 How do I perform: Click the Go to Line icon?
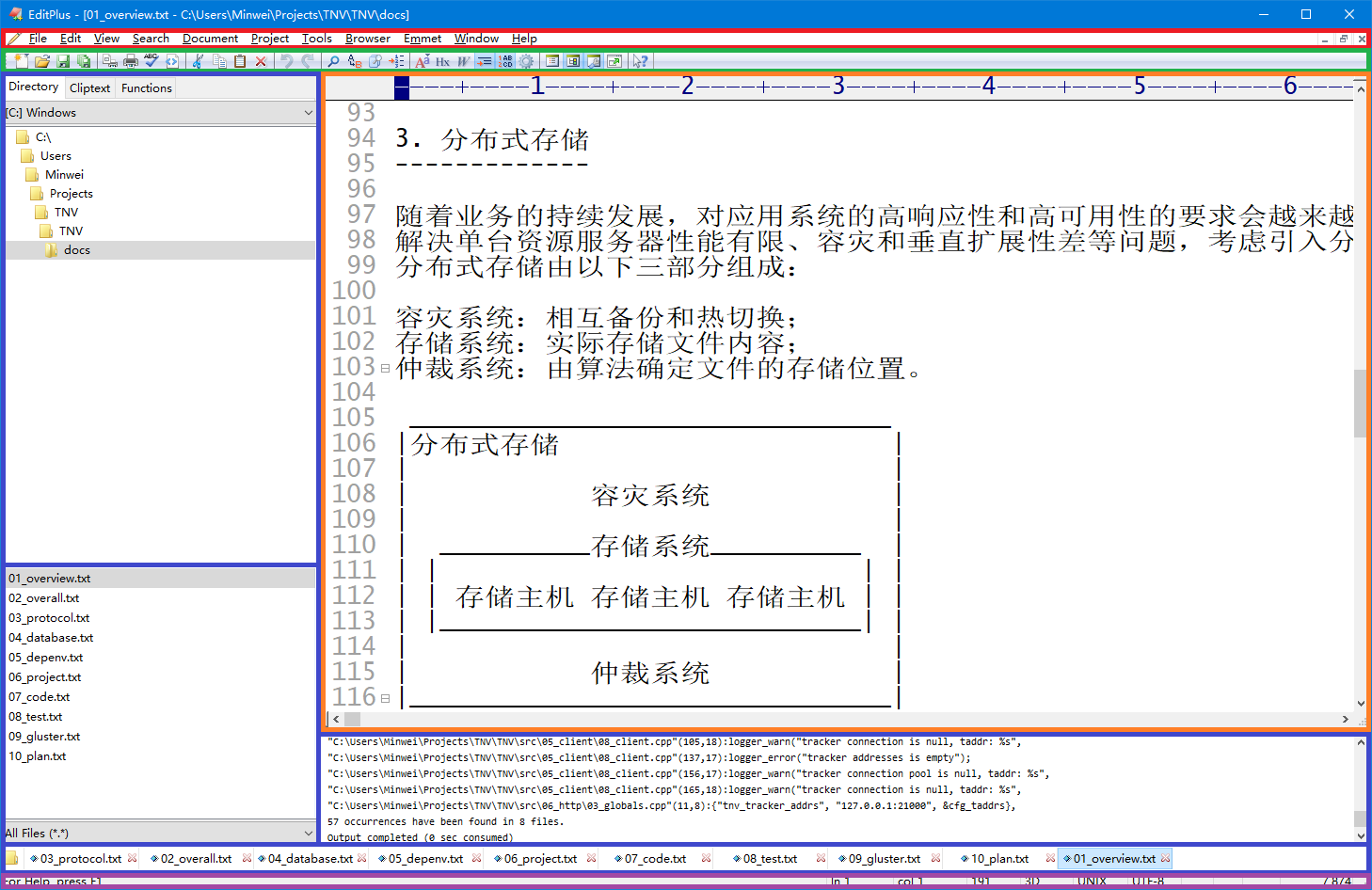coord(396,61)
